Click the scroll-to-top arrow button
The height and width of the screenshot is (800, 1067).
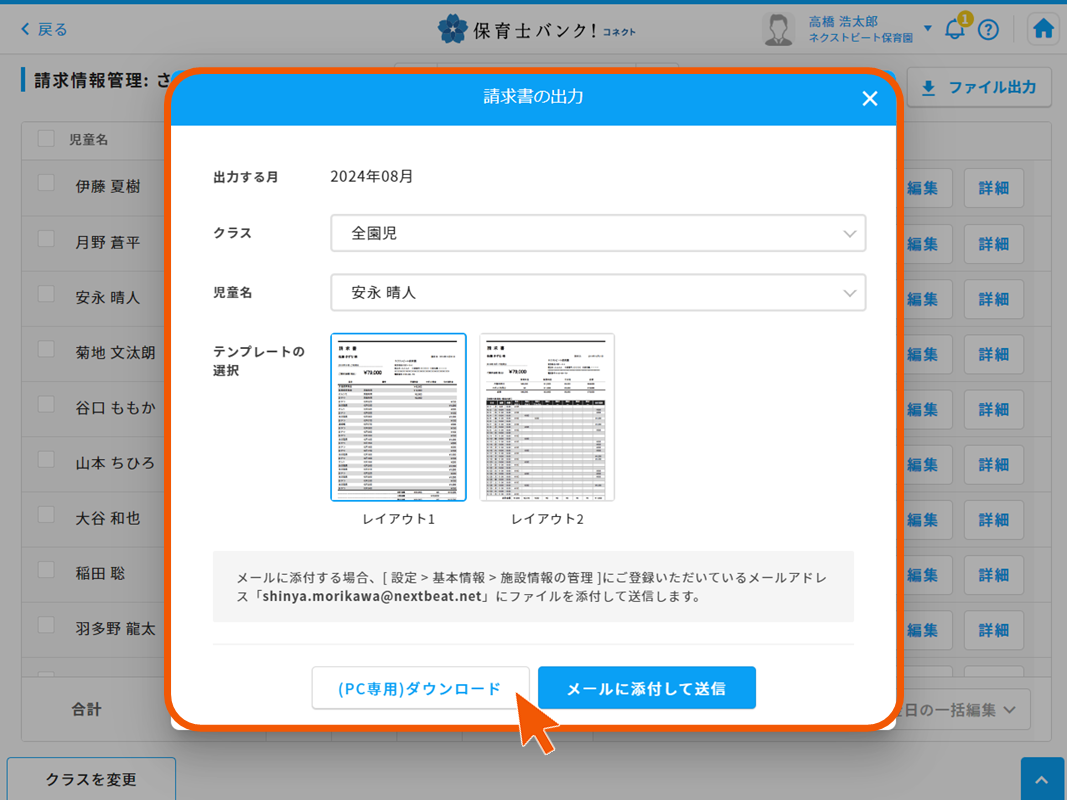pos(1042,777)
